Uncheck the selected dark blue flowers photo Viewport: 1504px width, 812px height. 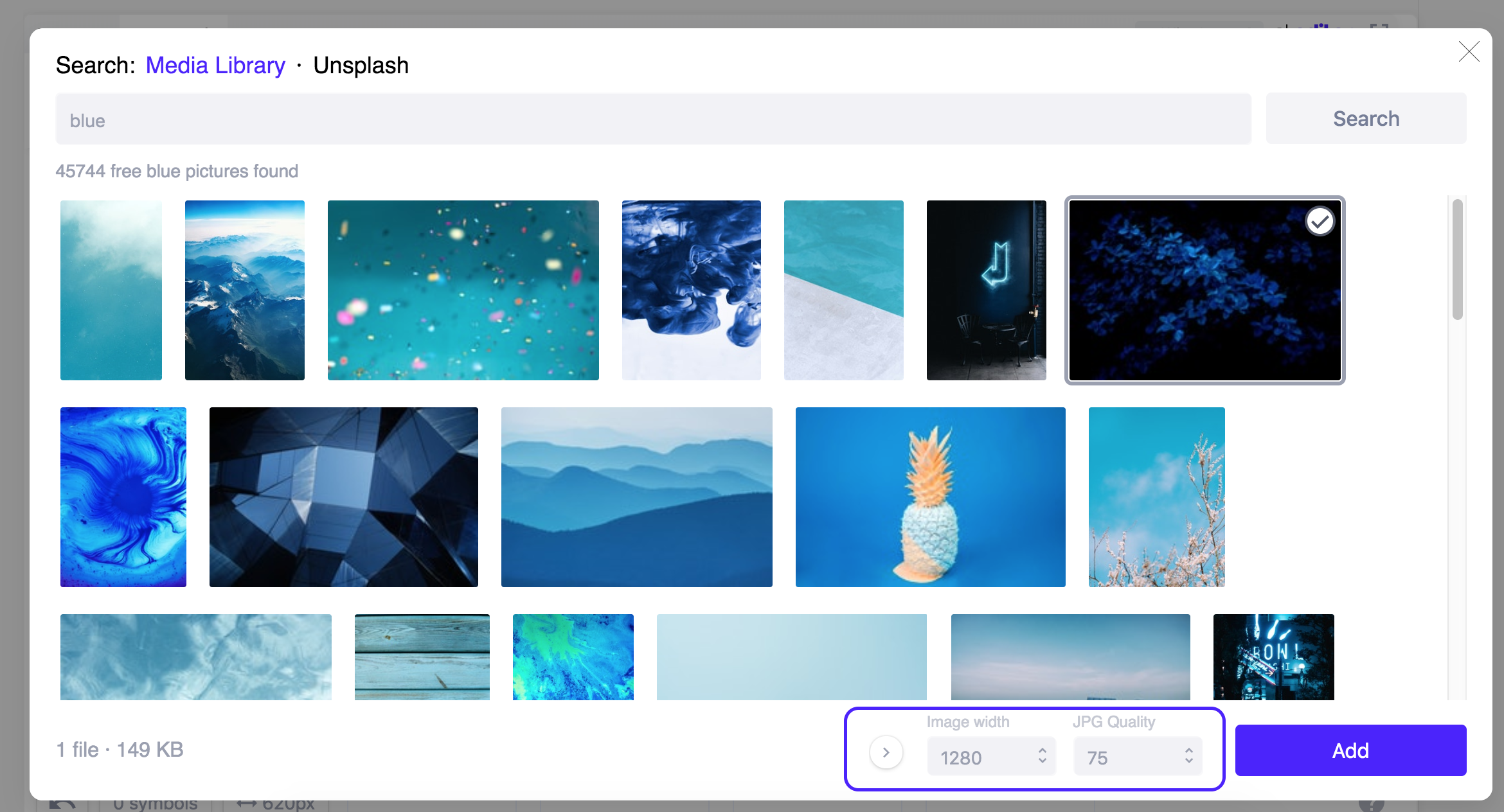coord(1321,220)
